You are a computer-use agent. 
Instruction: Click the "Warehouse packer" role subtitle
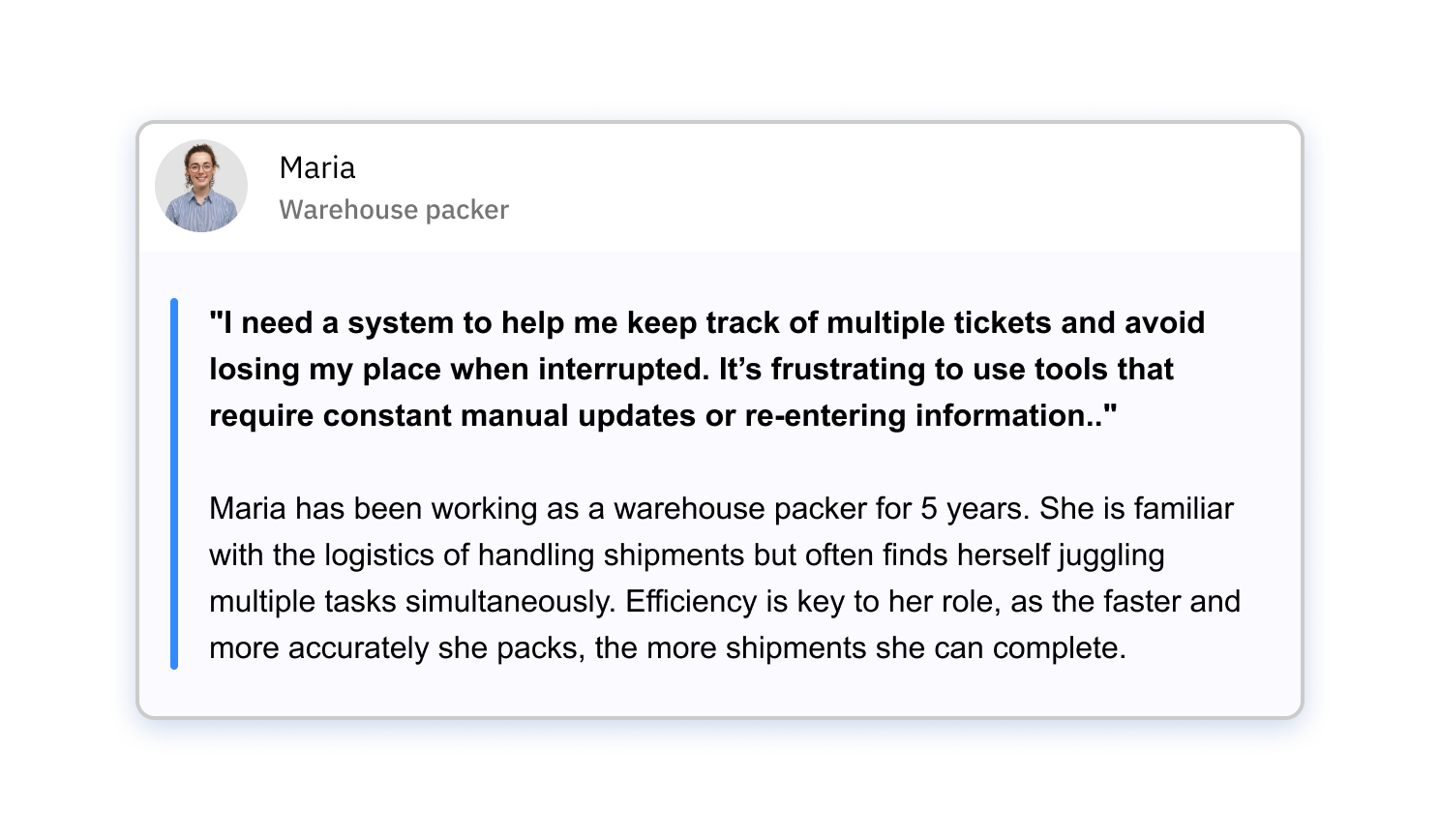coord(393,210)
